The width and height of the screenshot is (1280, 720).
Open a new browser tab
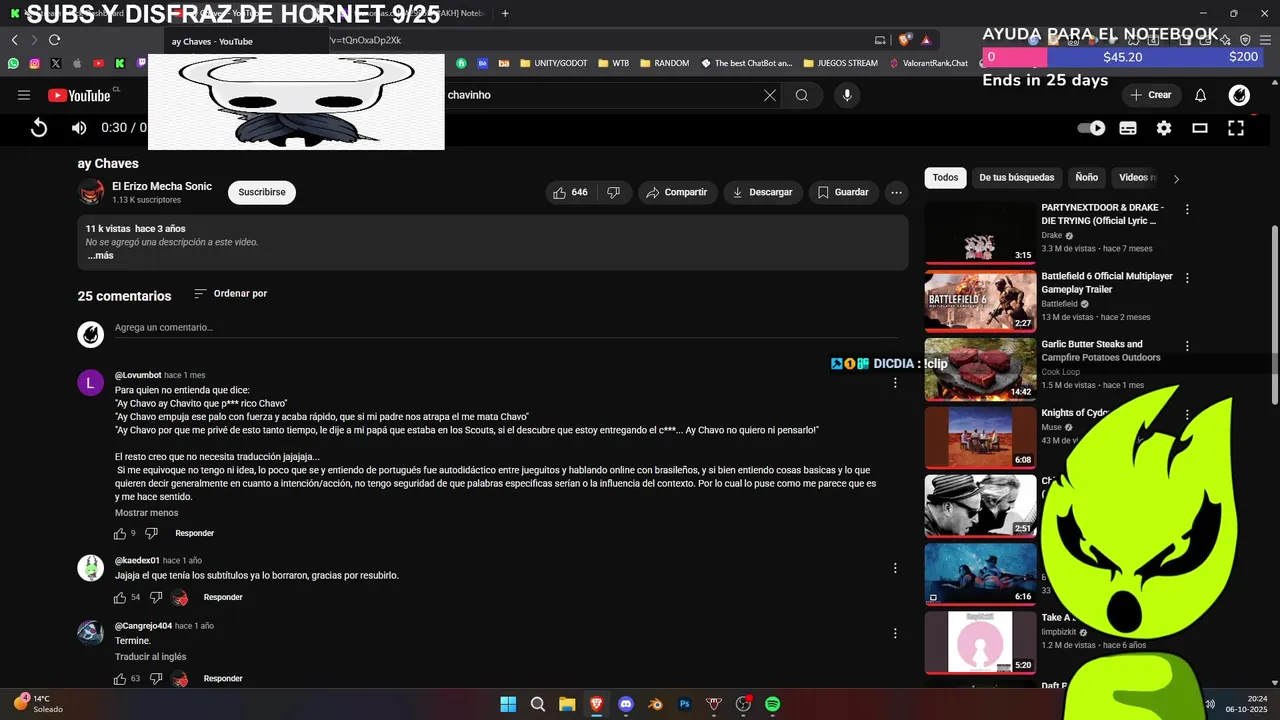click(x=505, y=13)
